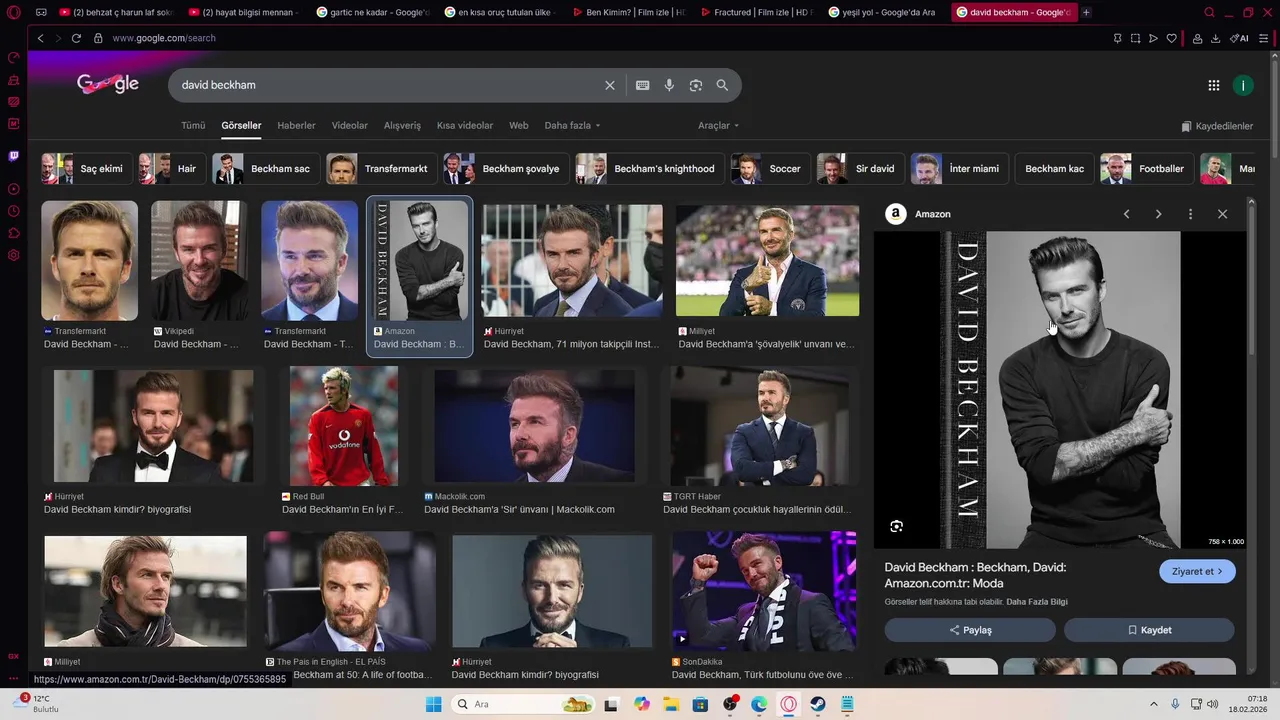1280x720 pixels.
Task: Open the SonDakika fist-raised thumbnail
Action: pyautogui.click(x=764, y=591)
